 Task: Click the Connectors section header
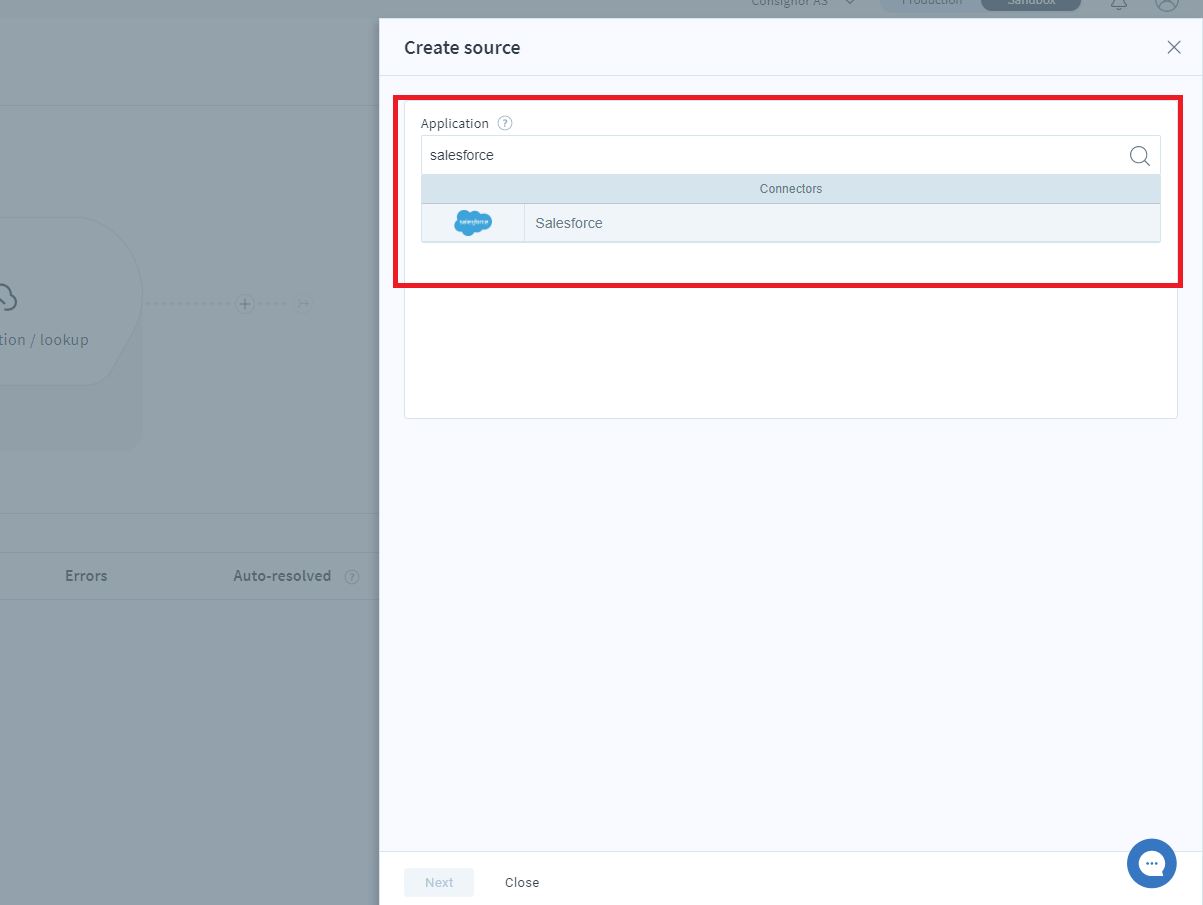click(790, 189)
